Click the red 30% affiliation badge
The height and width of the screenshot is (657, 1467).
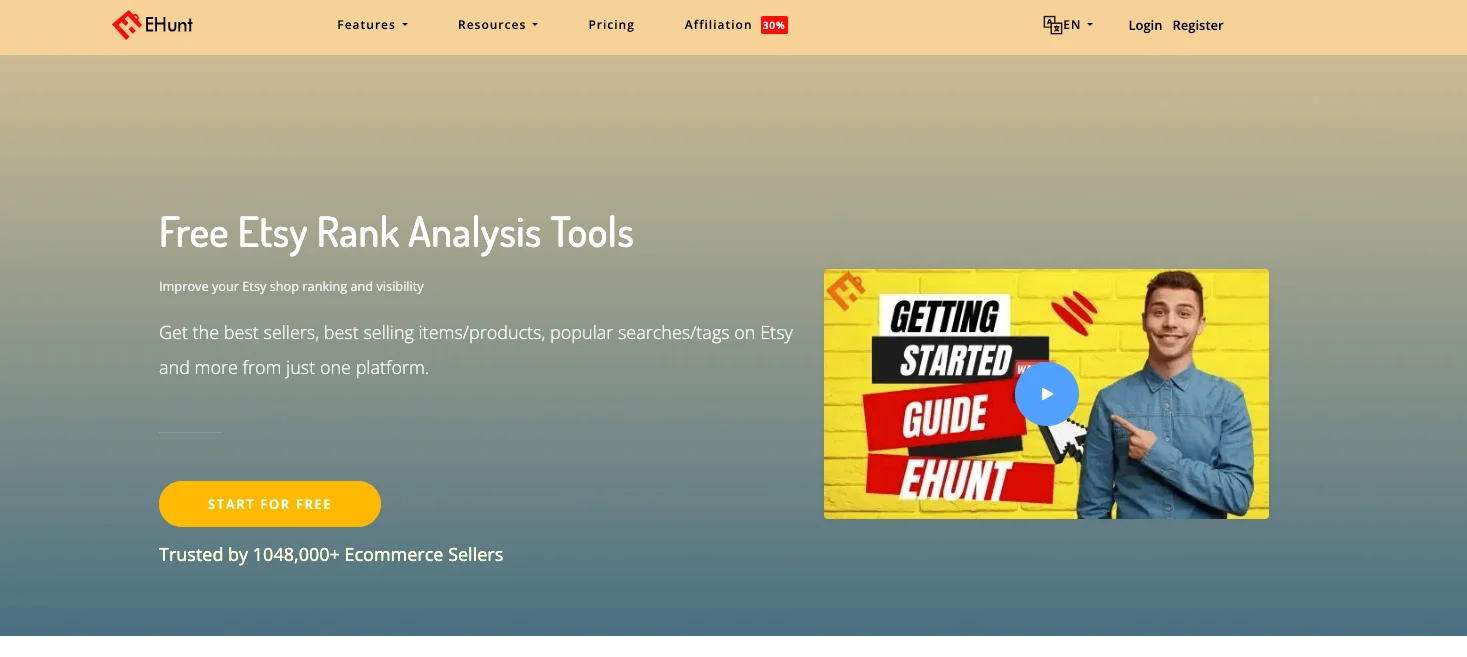tap(774, 25)
